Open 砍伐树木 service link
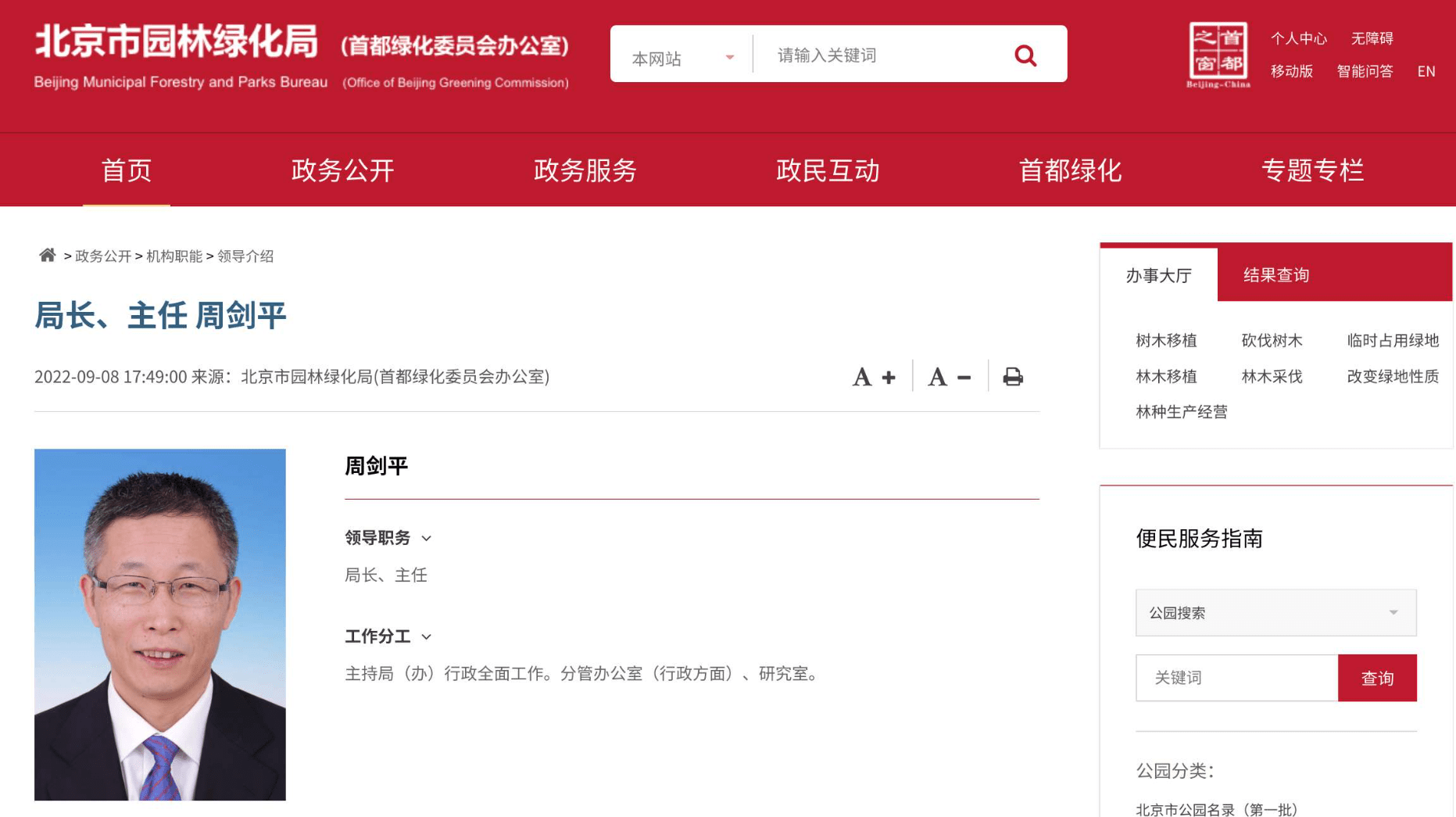Image resolution: width=1456 pixels, height=817 pixels. tap(1272, 340)
